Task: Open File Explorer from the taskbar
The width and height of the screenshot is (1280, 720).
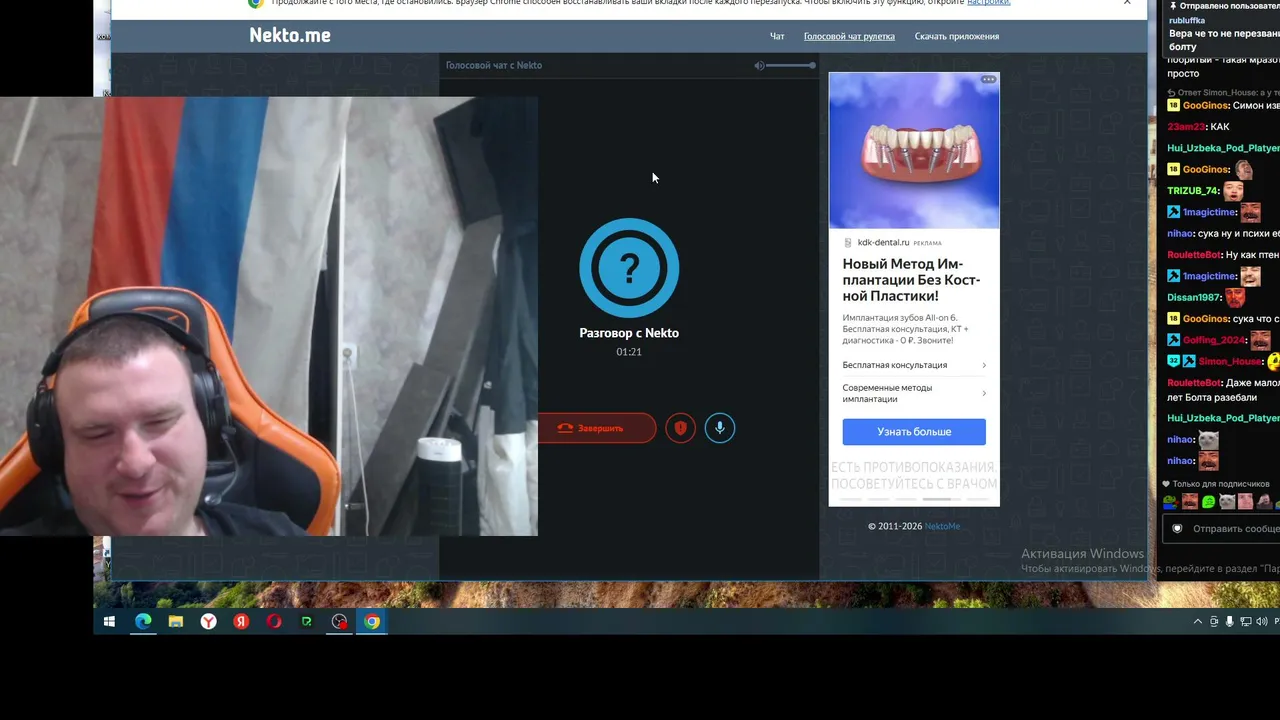Action: point(176,621)
